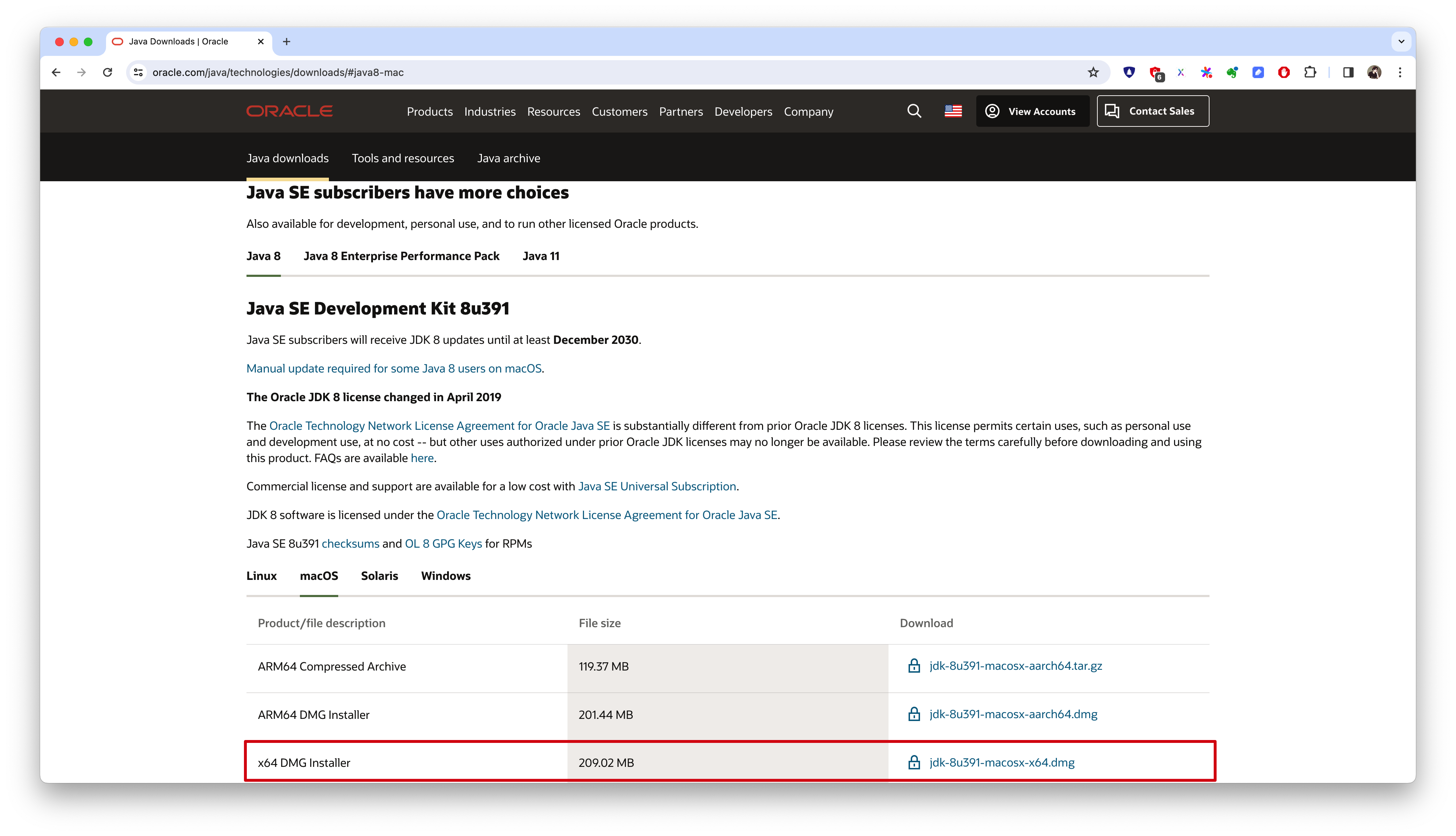Screen dimensions: 1456x836
Task: Open the colorful pinwheel extension icon
Action: (1206, 72)
